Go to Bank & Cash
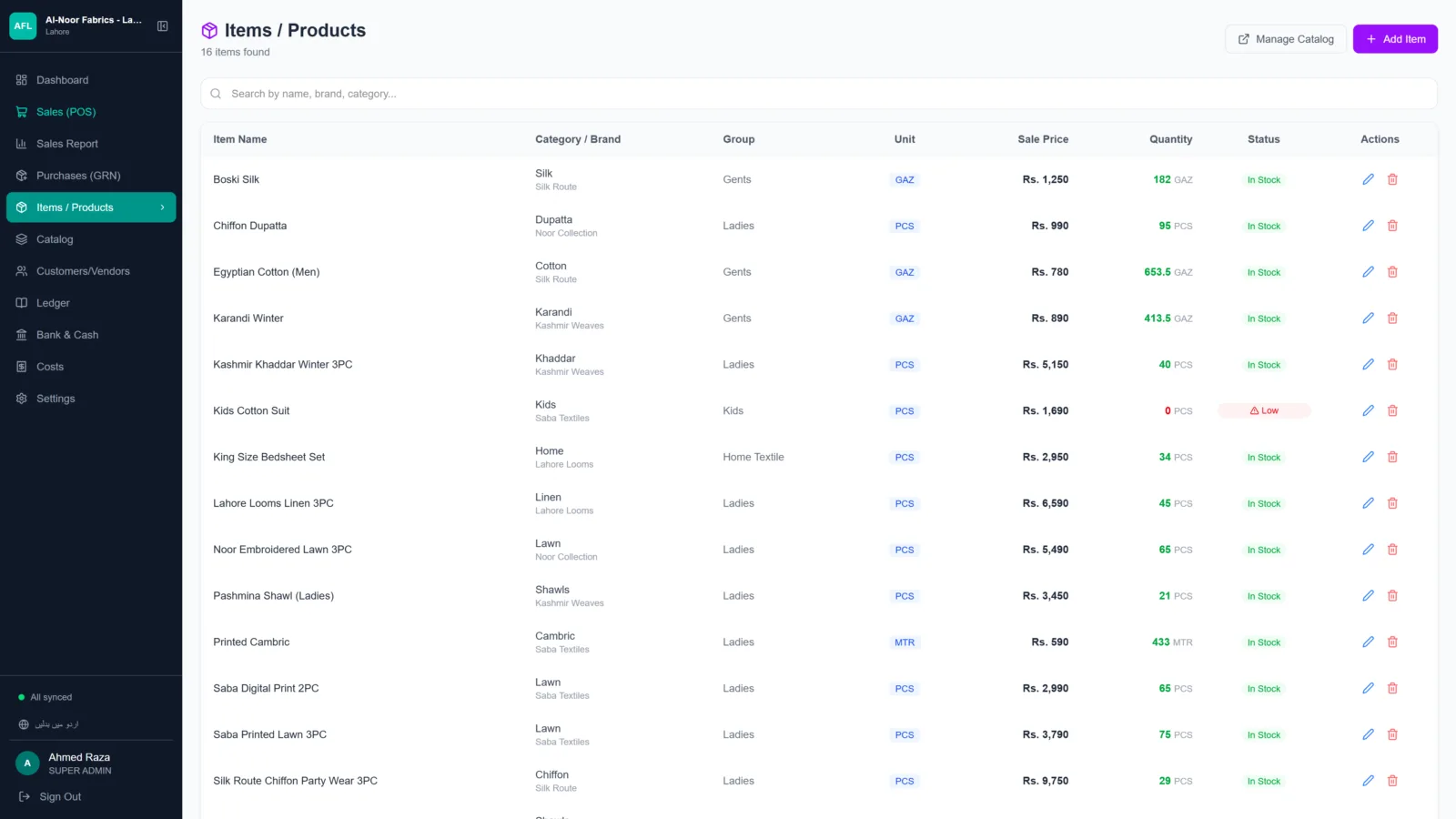Viewport: 1456px width, 819px height. [91, 335]
